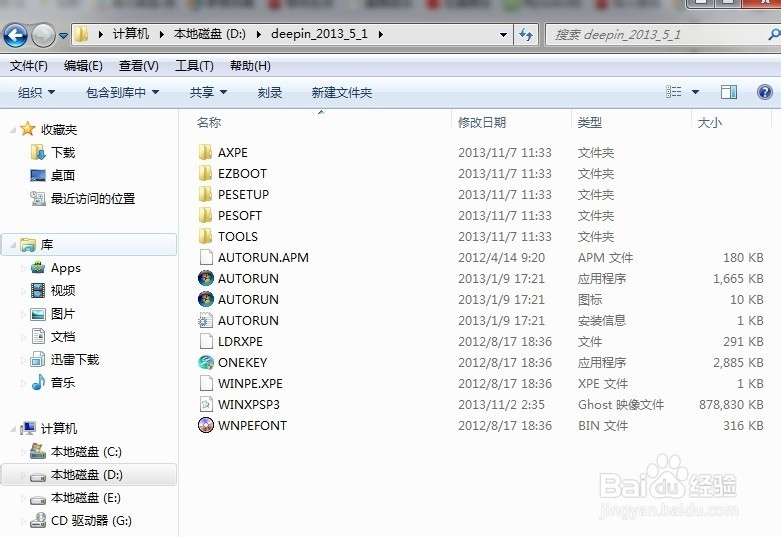Sort by 名称 column header
Image resolution: width=781 pixels, height=537 pixels.
(x=209, y=123)
